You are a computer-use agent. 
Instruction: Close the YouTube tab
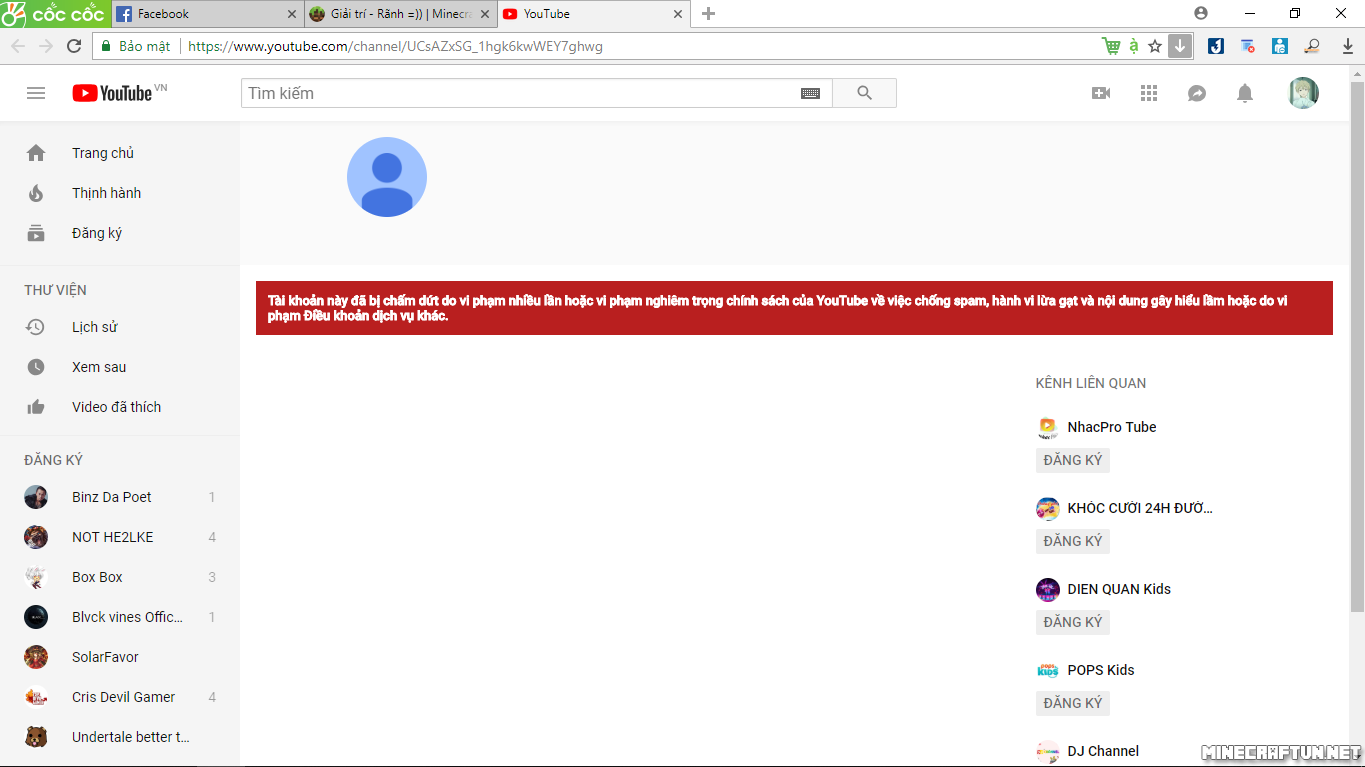tap(679, 14)
